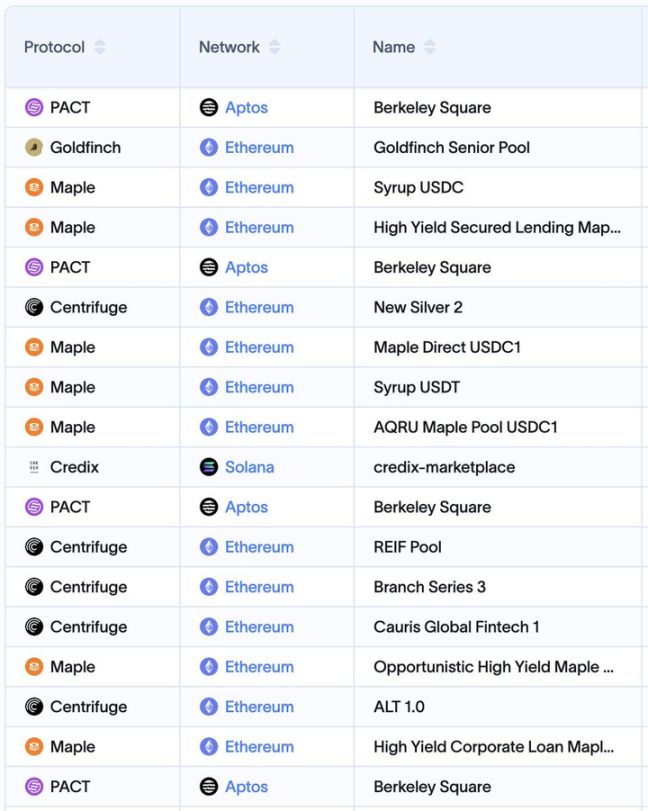
Task: Click Centrifuge icon in REIF Pool row
Action: 34,547
